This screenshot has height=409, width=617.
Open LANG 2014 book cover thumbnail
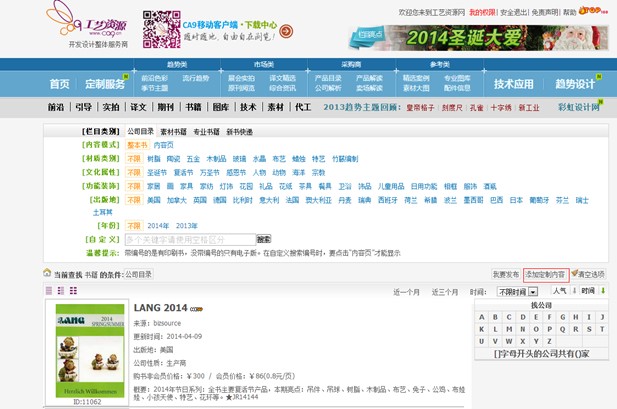coord(91,349)
